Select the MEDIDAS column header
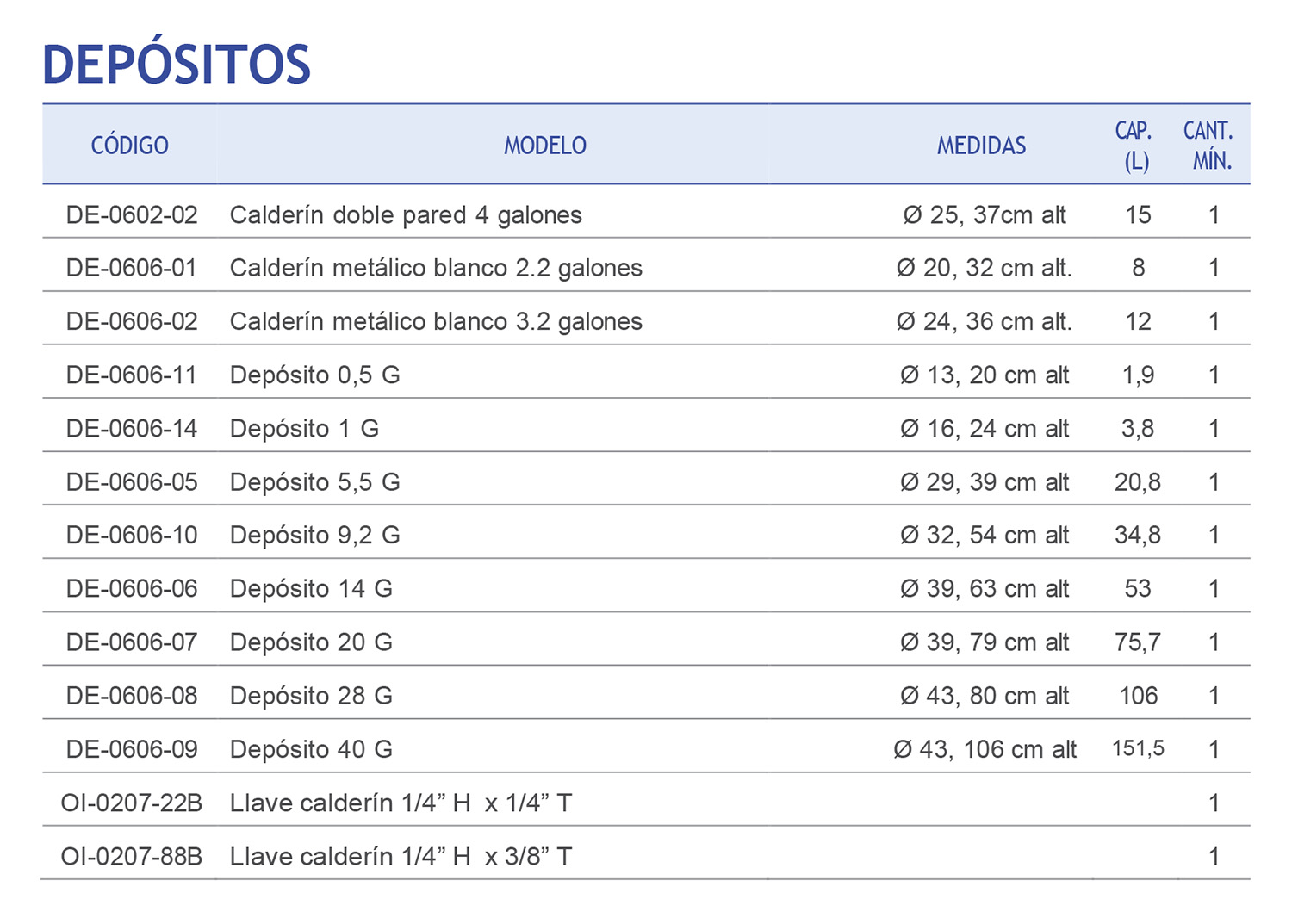The width and height of the screenshot is (1292, 924). 981,145
